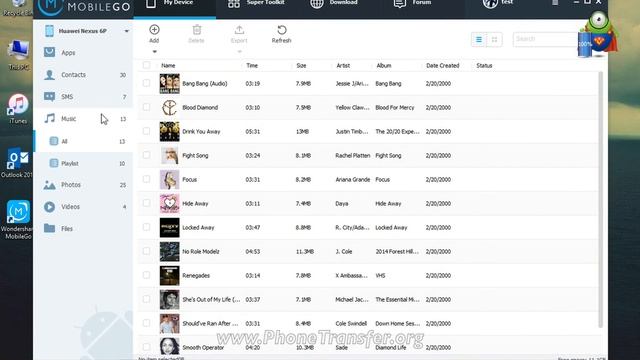Click the "Ariana Grande" artist cell

point(353,180)
